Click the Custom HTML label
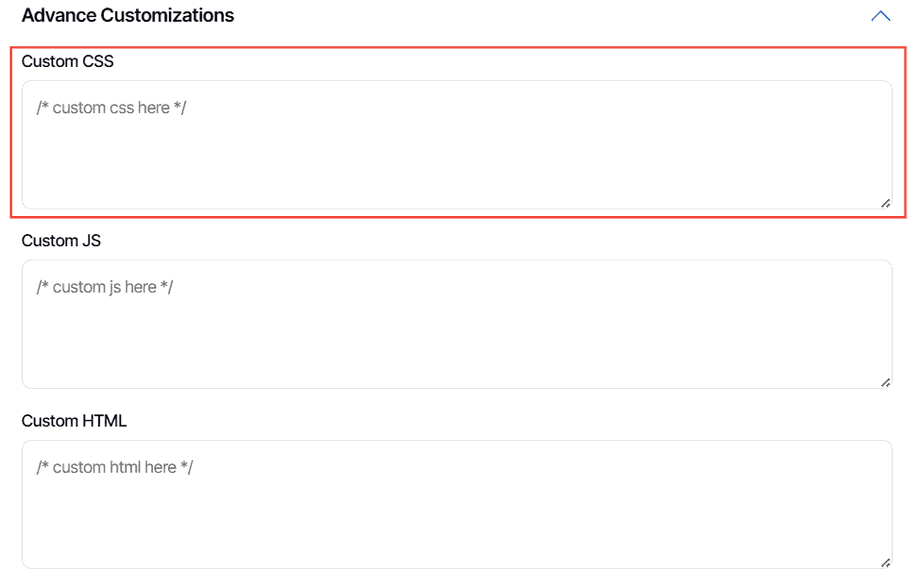The width and height of the screenshot is (920, 587). 74,421
